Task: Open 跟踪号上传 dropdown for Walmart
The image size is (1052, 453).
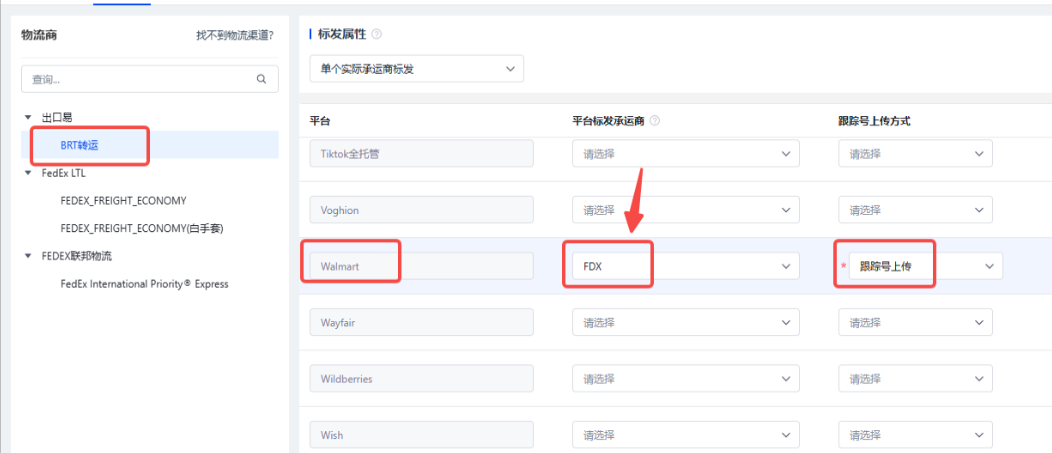Action: point(926,266)
